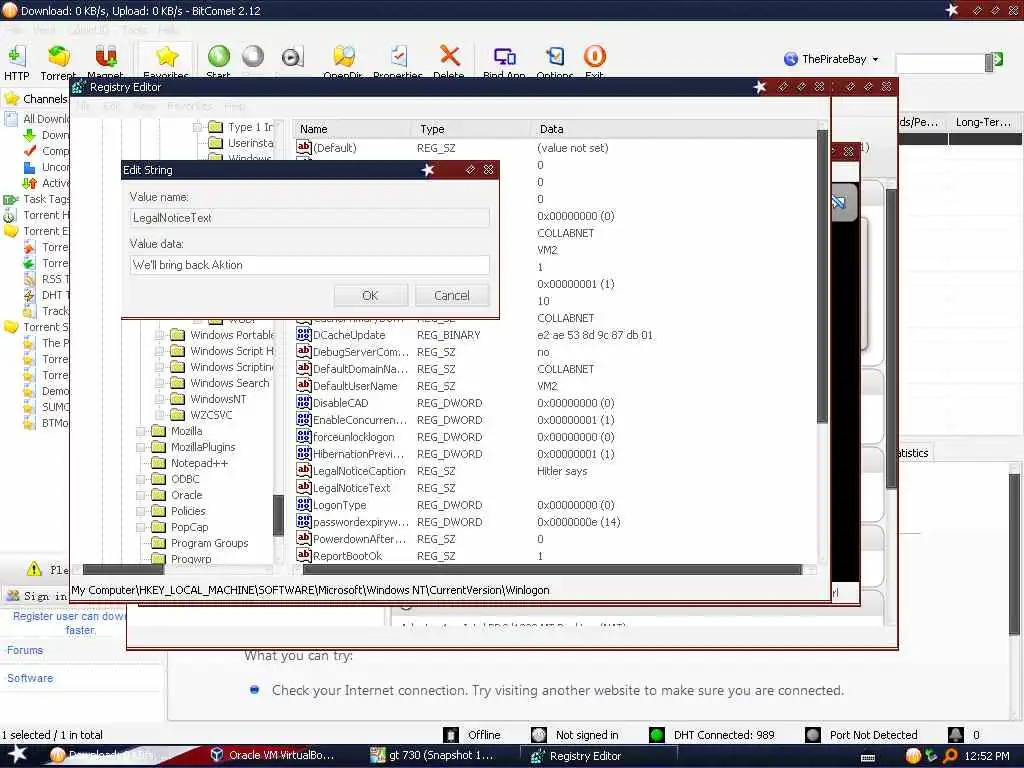
Task: Select DCacheUpdate registry value
Action: [x=349, y=335]
